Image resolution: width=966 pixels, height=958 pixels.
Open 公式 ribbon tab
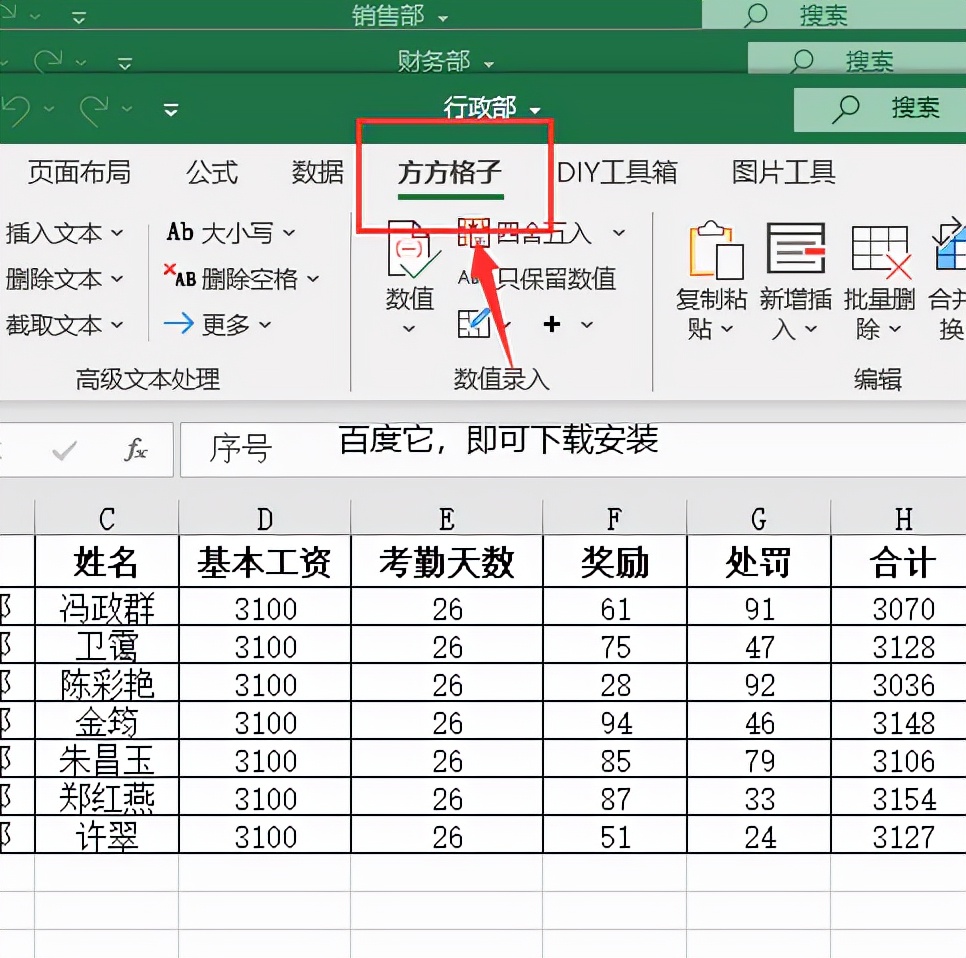[212, 172]
